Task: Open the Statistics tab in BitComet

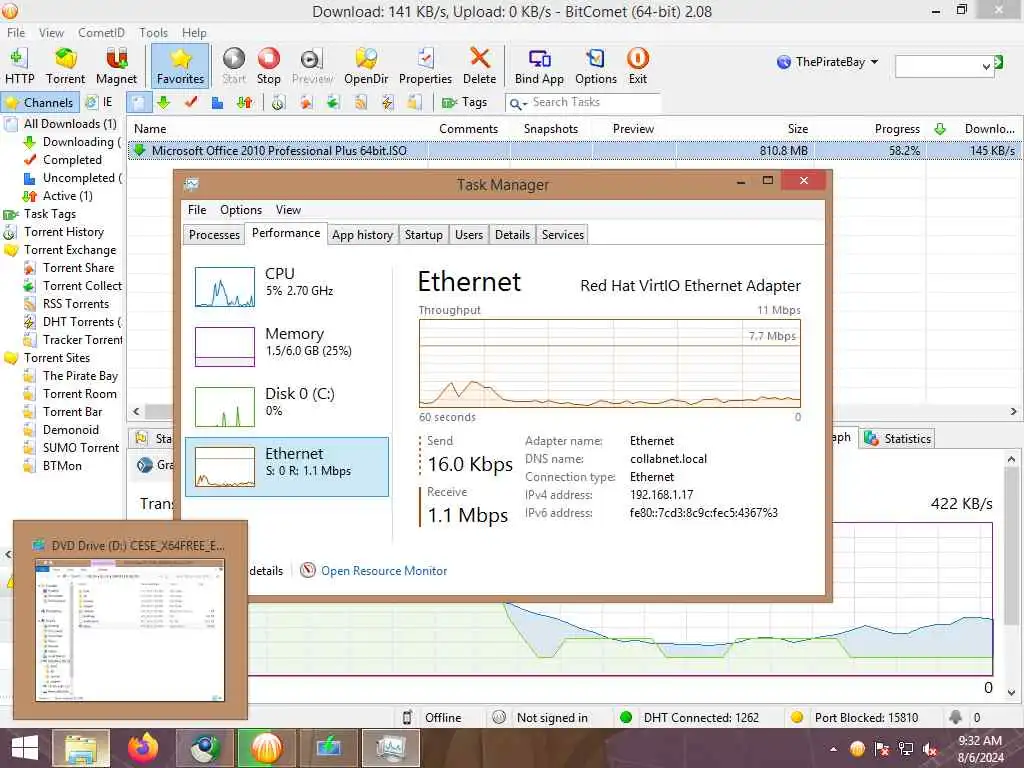Action: tap(899, 438)
